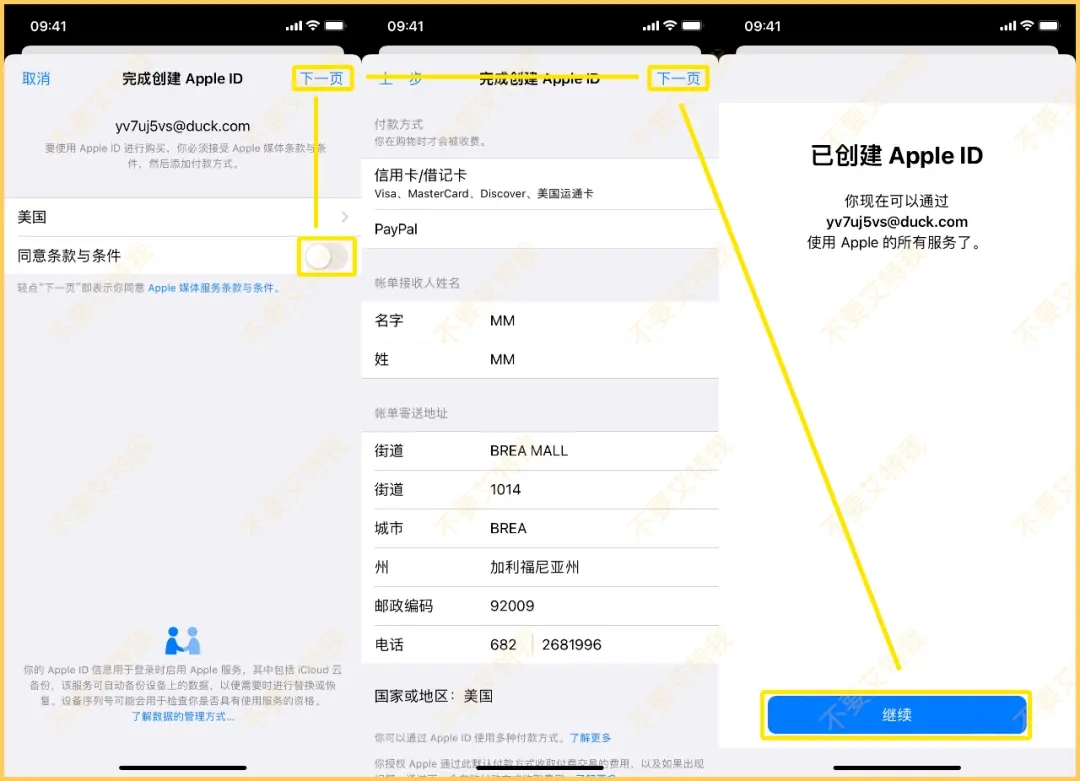The width and height of the screenshot is (1080, 781).
Task: Tap the Wi-Fi icon on the payment screen
Action: (669, 26)
